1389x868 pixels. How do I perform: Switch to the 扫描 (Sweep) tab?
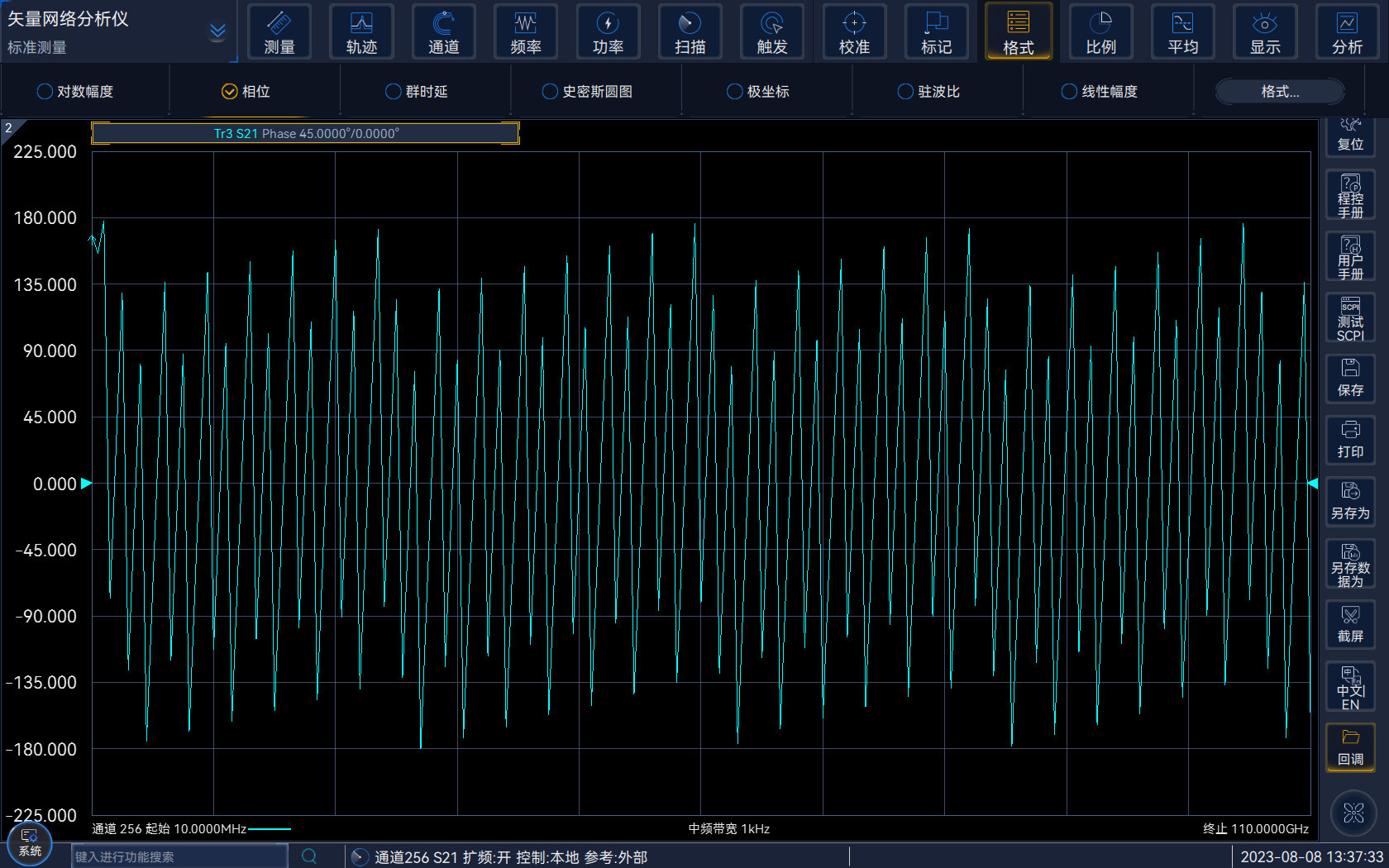click(x=690, y=32)
